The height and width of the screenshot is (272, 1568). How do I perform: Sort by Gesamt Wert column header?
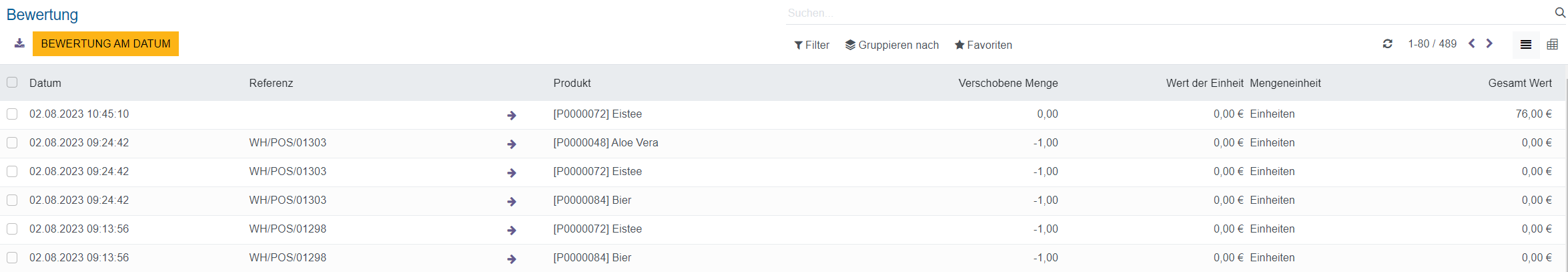click(1519, 83)
